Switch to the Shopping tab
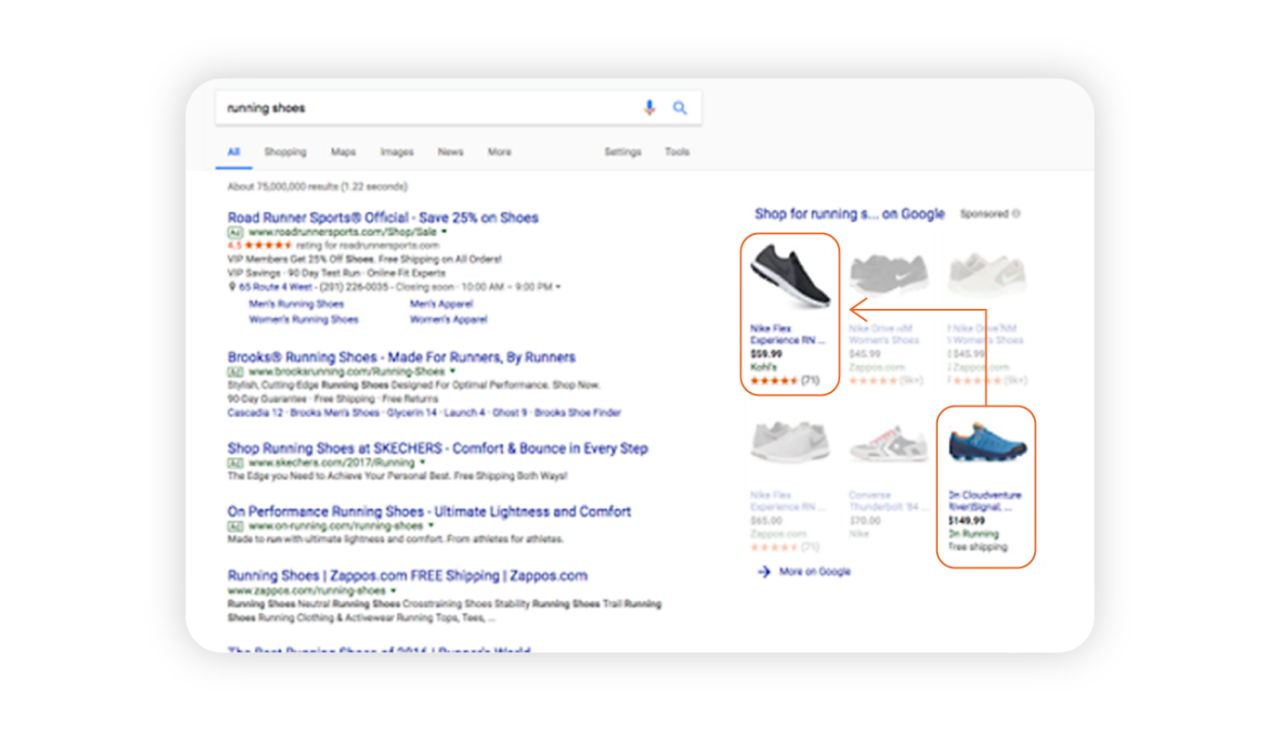 (285, 152)
